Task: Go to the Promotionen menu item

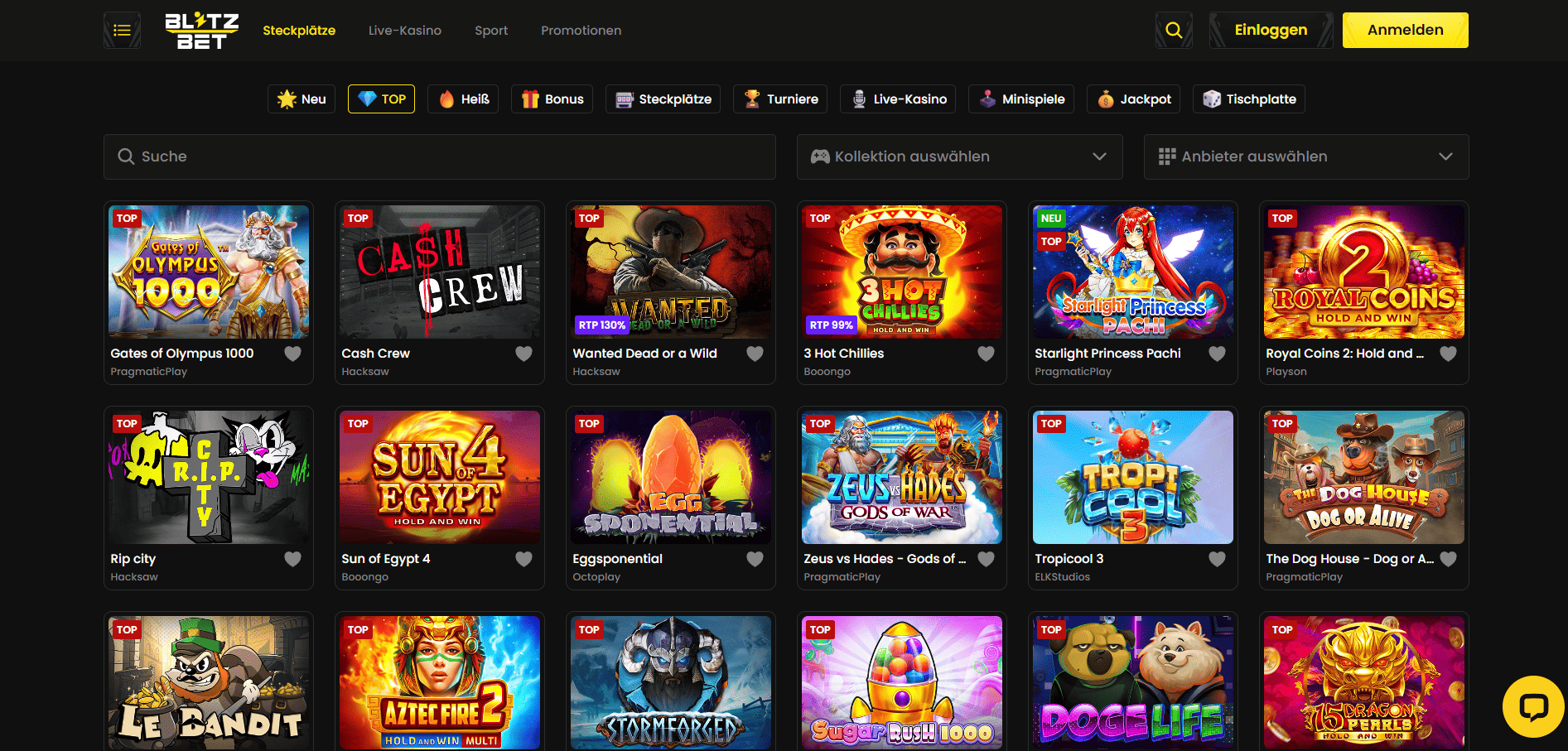Action: [581, 31]
